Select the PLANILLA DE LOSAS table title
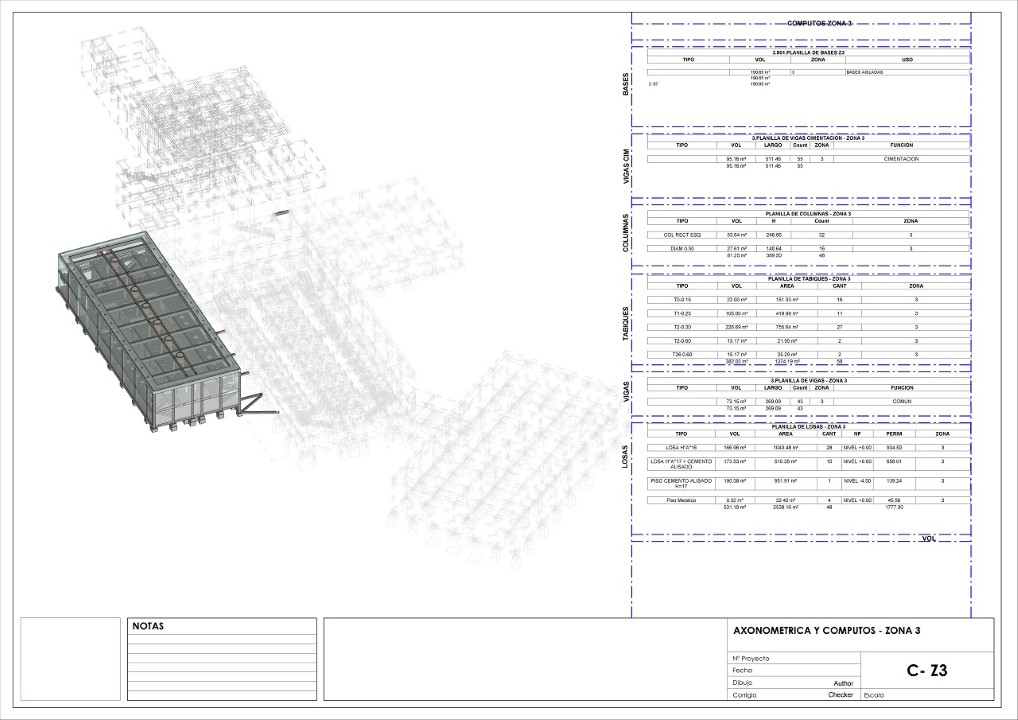This screenshot has width=1018, height=720. pyautogui.click(x=807, y=426)
